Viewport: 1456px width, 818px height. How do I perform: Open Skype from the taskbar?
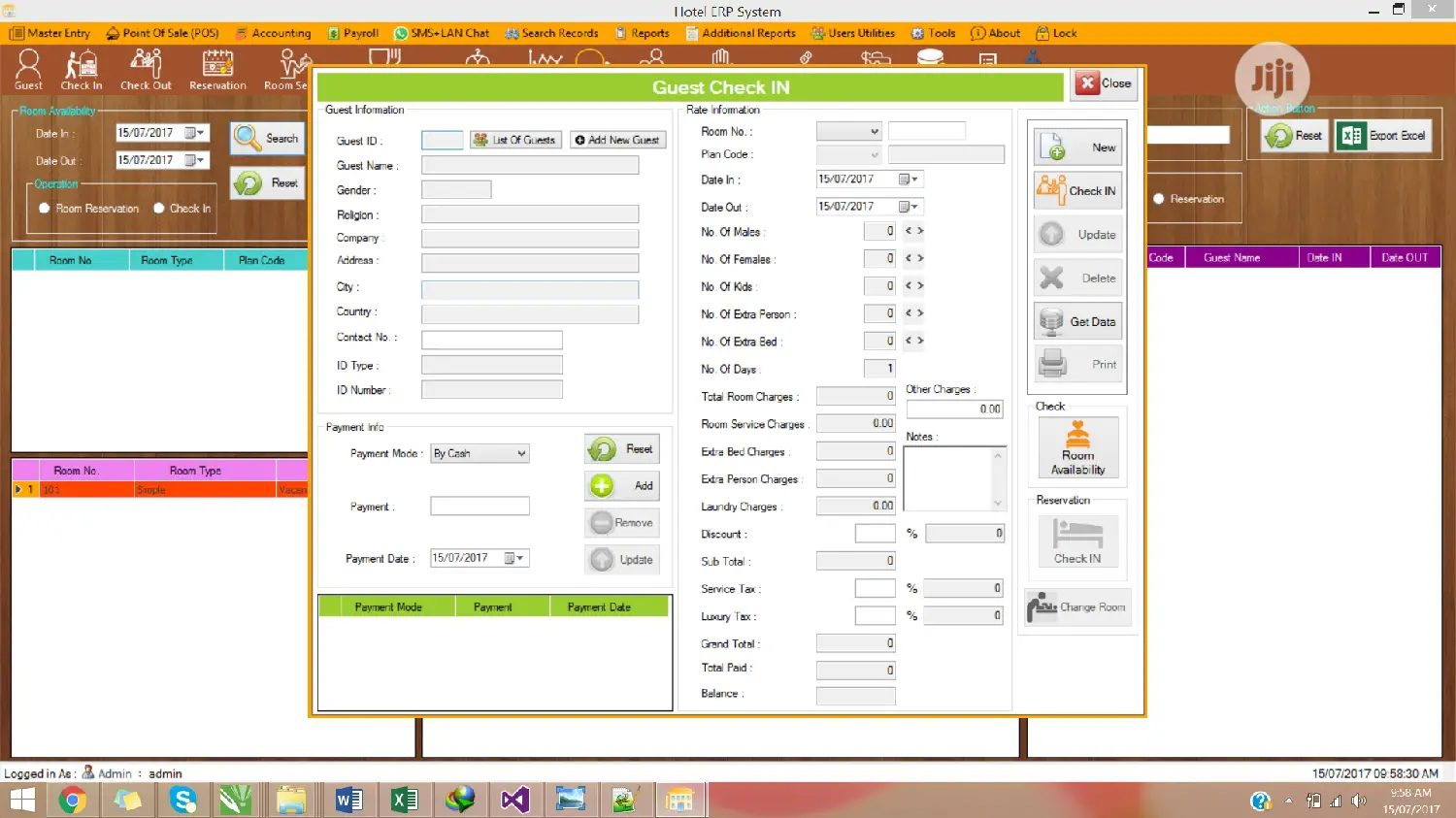coord(182,801)
